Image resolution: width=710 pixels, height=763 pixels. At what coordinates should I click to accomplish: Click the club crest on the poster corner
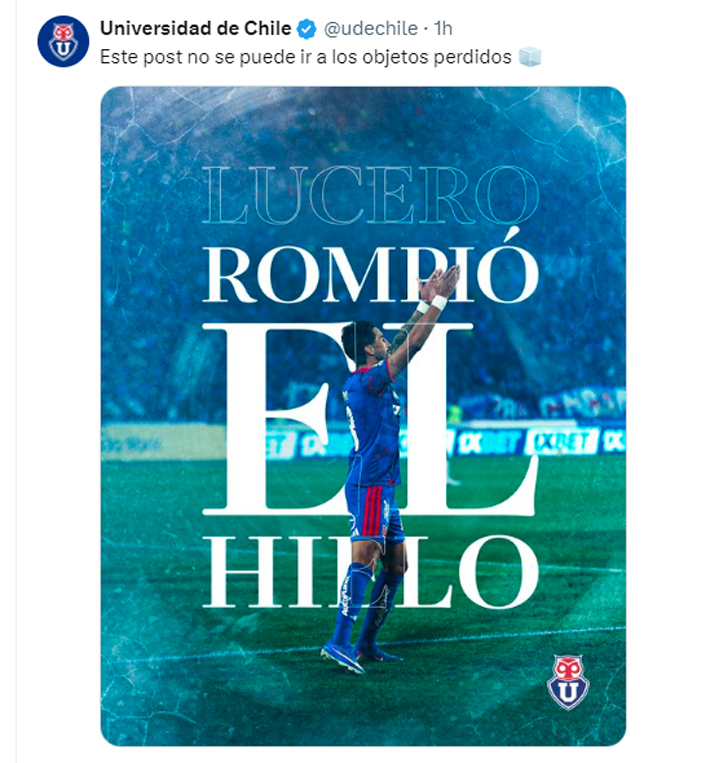(x=568, y=682)
